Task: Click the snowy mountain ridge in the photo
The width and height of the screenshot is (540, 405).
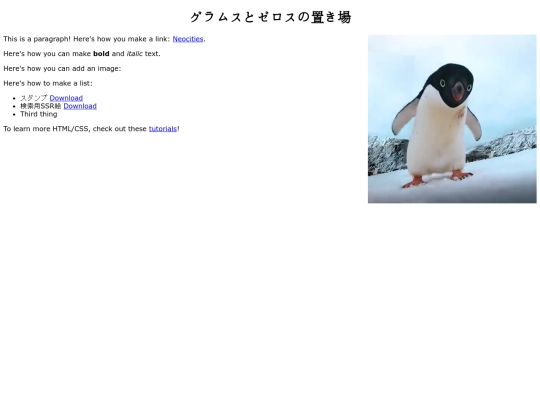Action: pyautogui.click(x=501, y=145)
